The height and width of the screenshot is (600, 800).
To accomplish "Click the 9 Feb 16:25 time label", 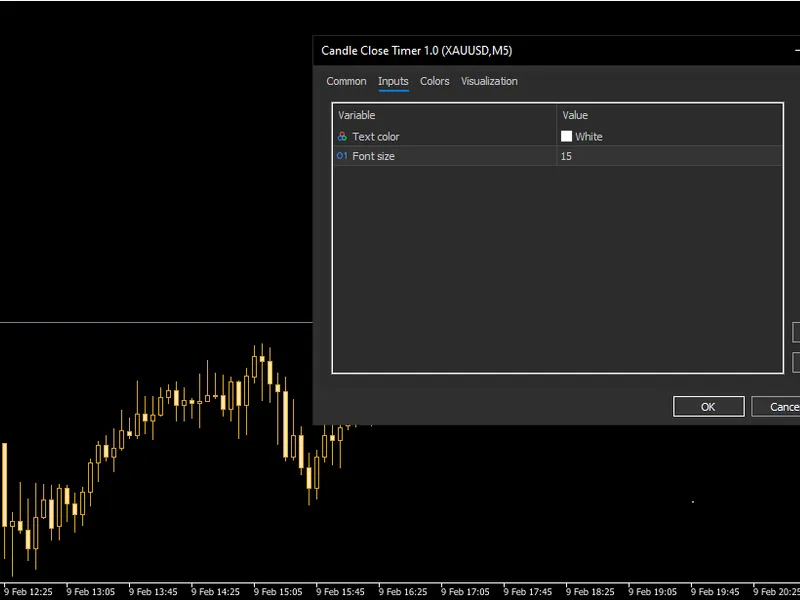I will [403, 592].
